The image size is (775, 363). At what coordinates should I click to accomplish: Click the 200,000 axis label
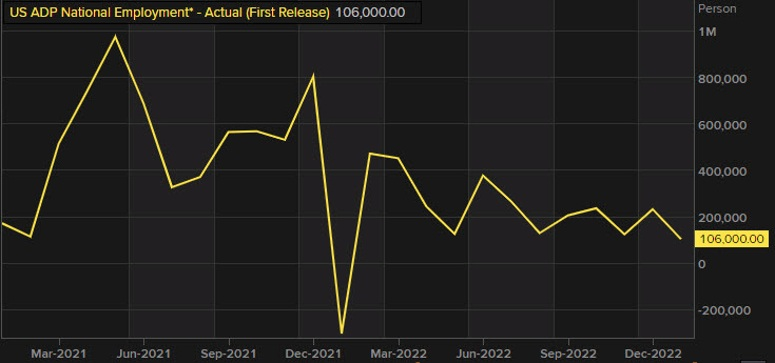(x=722, y=218)
